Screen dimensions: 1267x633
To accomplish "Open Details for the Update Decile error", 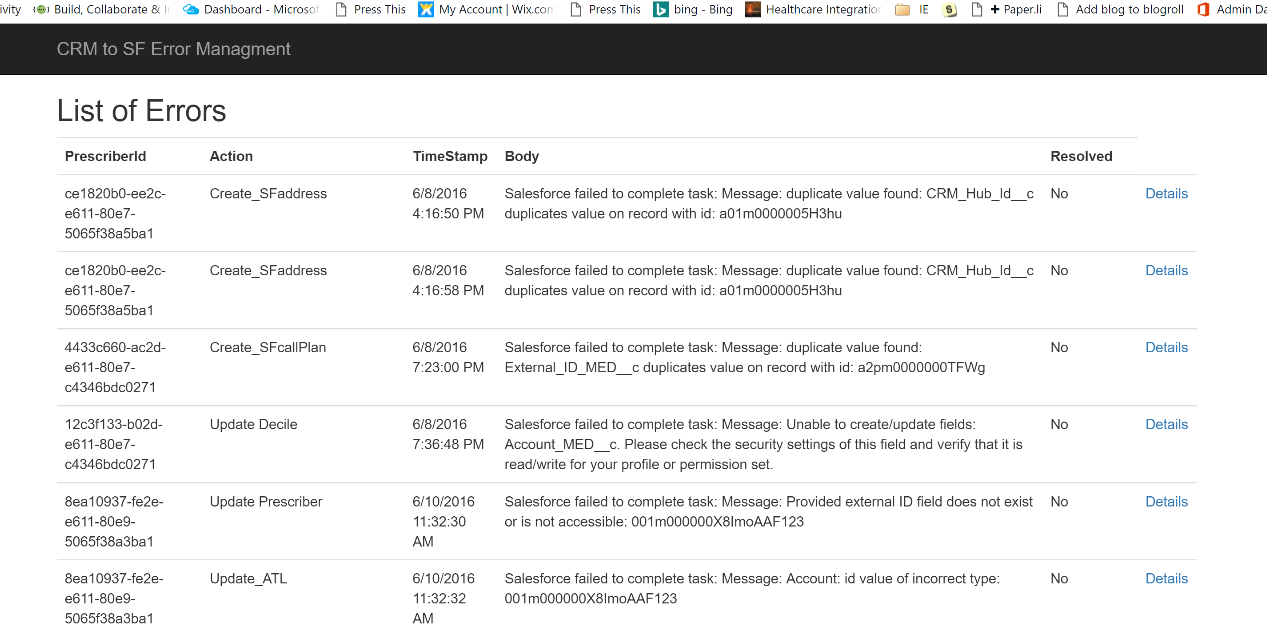I will point(1166,425).
